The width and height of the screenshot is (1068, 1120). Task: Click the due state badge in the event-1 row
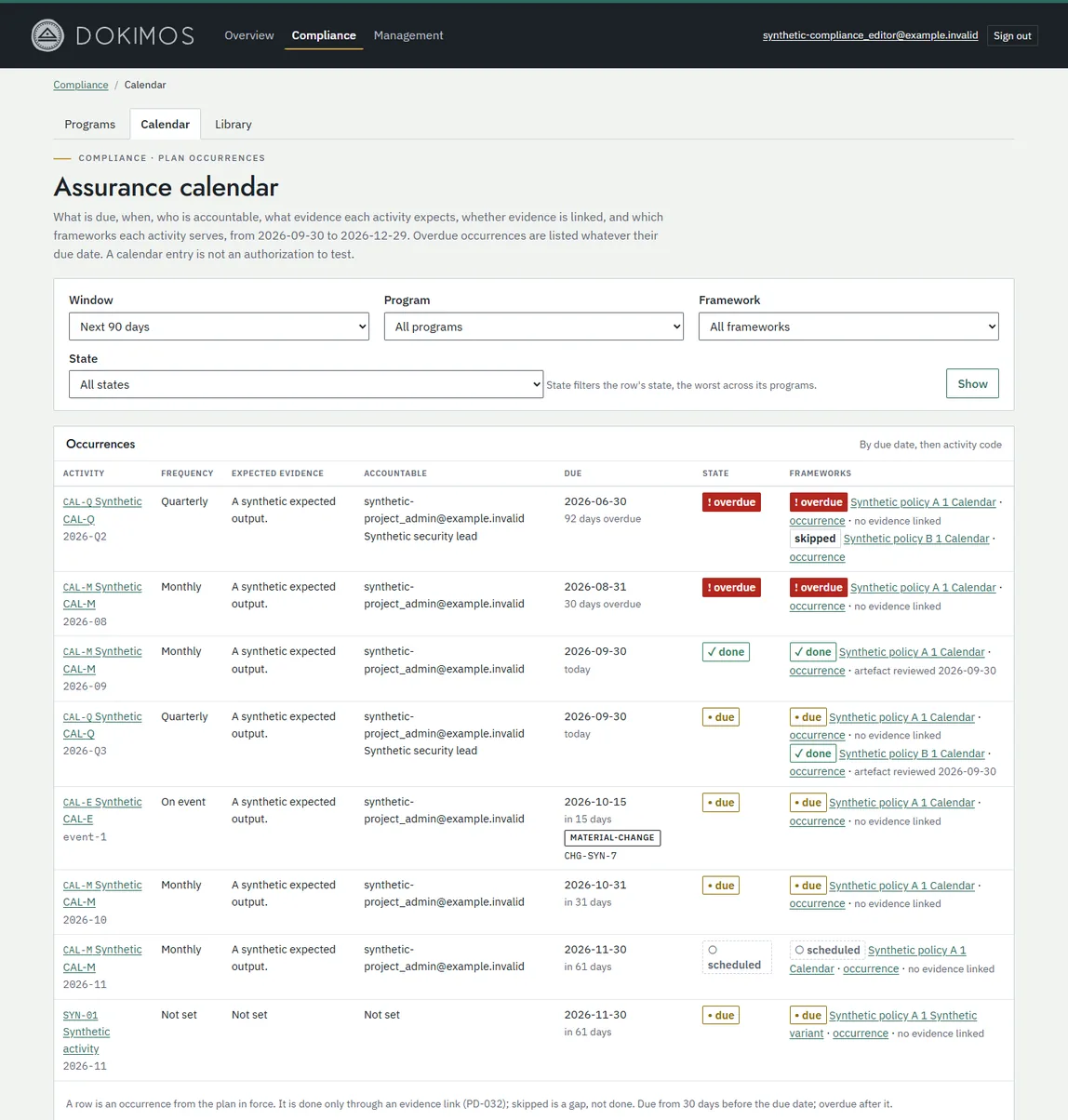point(721,803)
